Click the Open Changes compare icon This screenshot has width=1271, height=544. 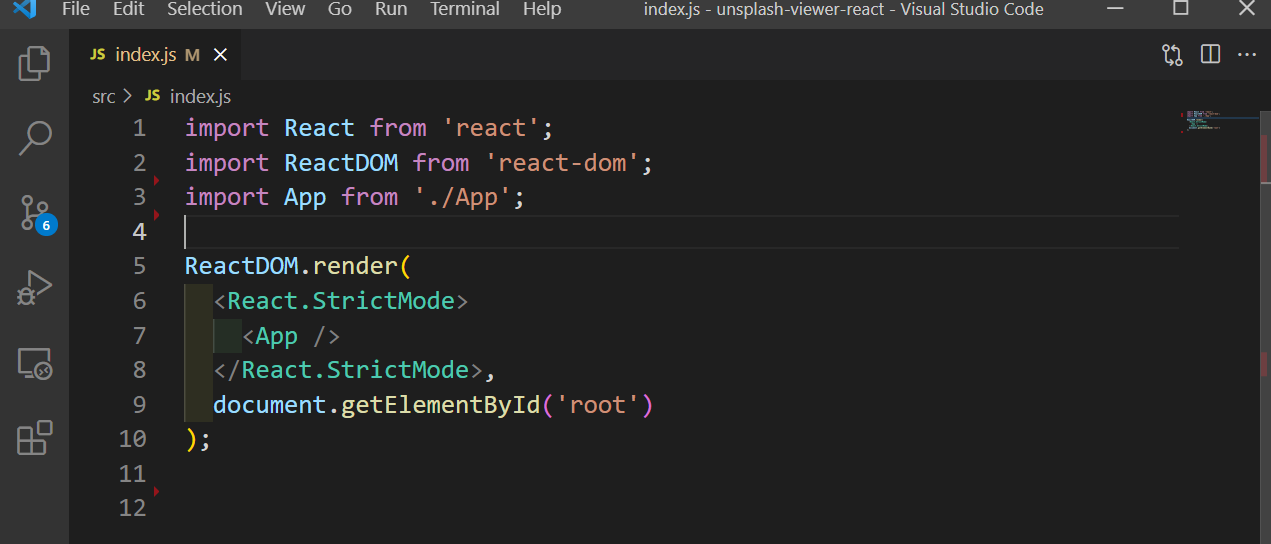click(1172, 55)
